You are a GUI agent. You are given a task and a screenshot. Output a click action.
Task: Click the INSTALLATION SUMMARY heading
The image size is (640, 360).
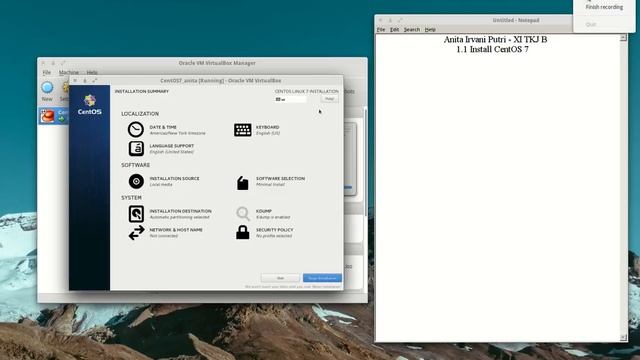click(142, 91)
